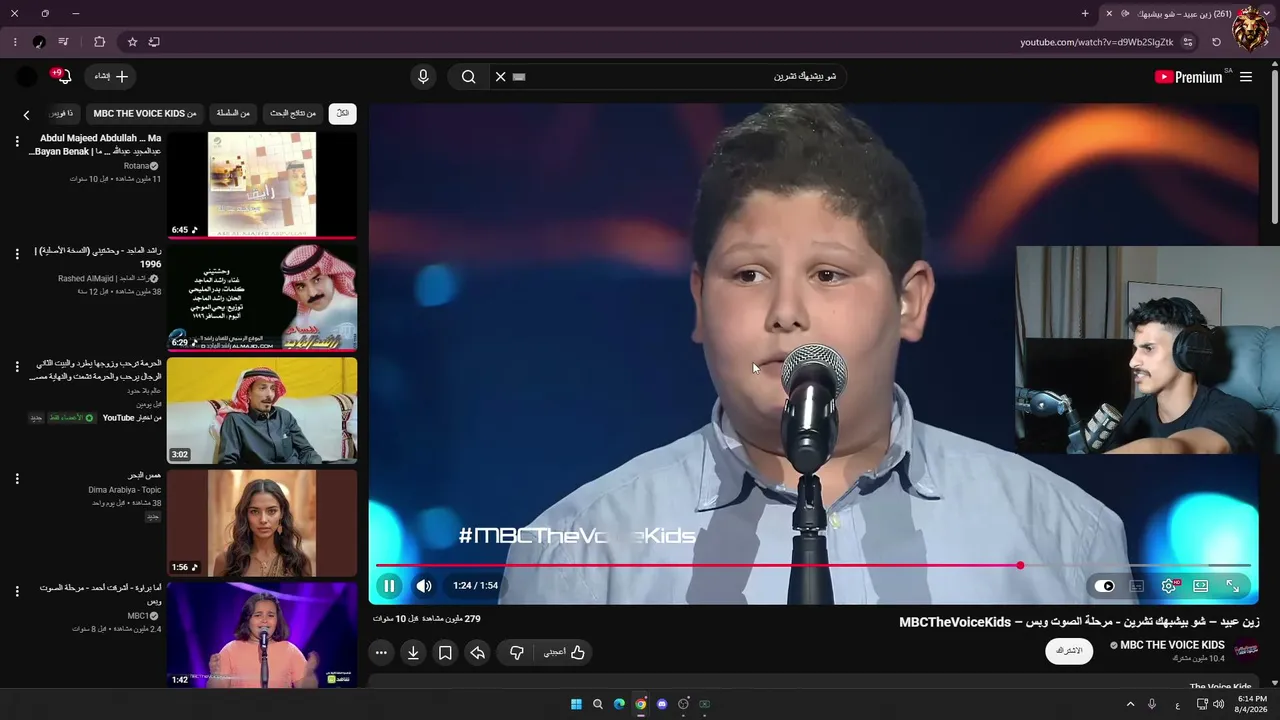Seek using the red video progress bar
The height and width of the screenshot is (720, 1280).
click(x=813, y=565)
